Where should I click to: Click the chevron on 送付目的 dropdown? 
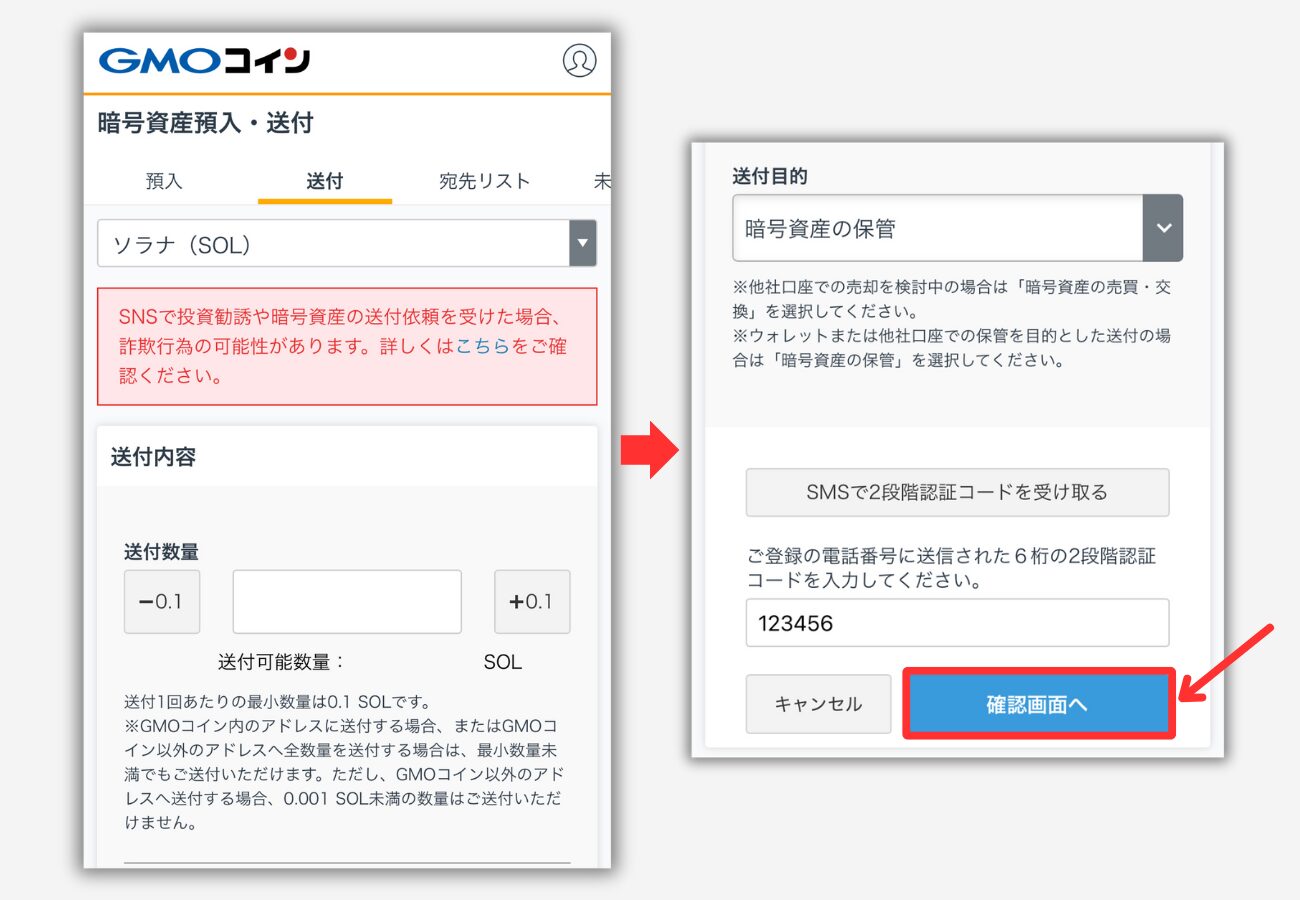pos(1163,228)
